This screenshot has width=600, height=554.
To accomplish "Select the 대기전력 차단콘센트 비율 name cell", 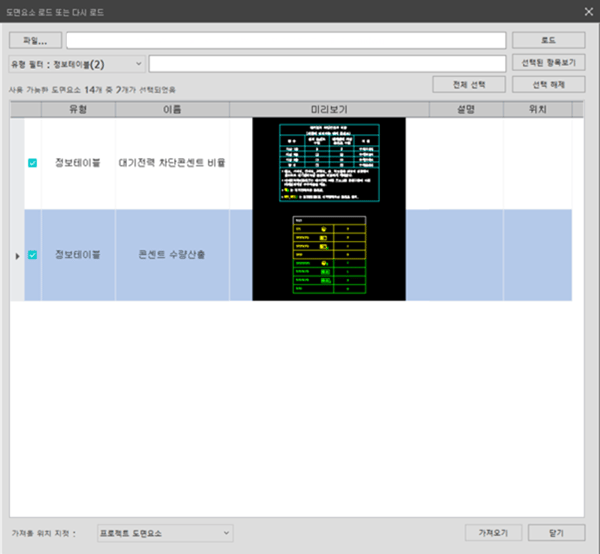I will [172, 163].
